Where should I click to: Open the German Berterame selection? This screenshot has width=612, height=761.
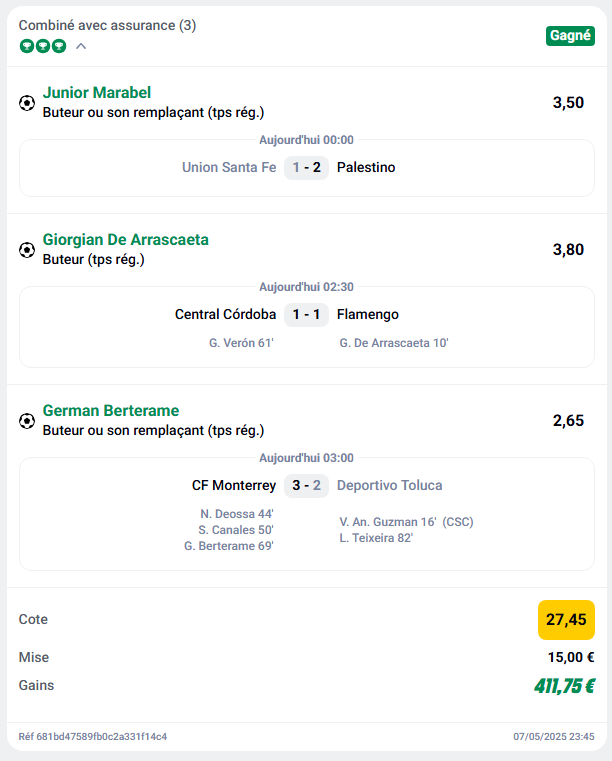(111, 411)
